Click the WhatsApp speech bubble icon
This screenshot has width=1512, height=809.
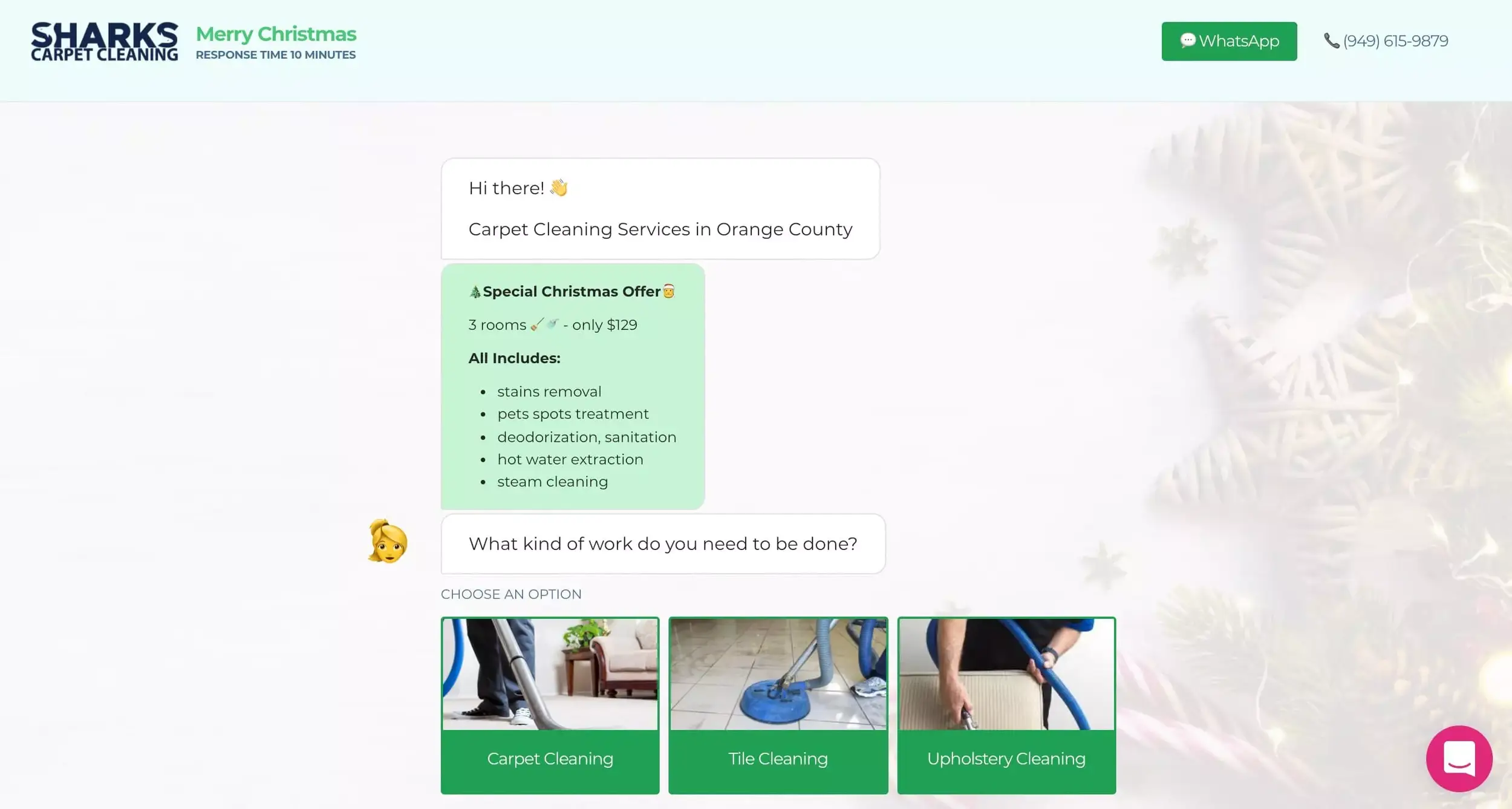[1187, 41]
